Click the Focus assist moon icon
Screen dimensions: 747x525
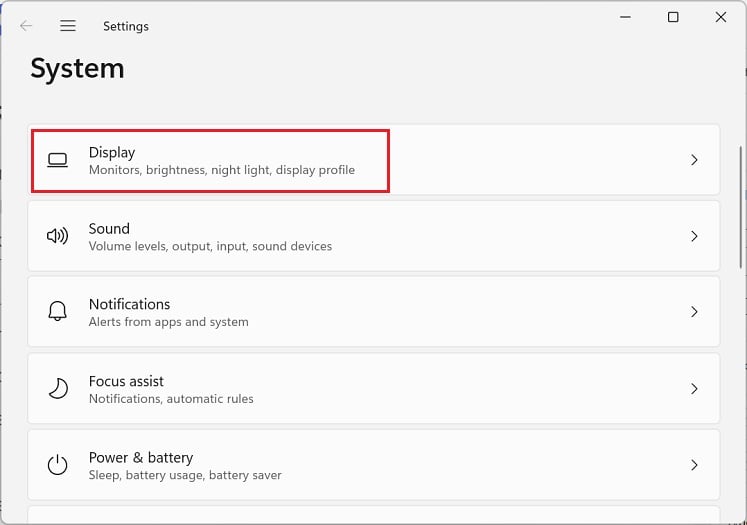pyautogui.click(x=57, y=389)
